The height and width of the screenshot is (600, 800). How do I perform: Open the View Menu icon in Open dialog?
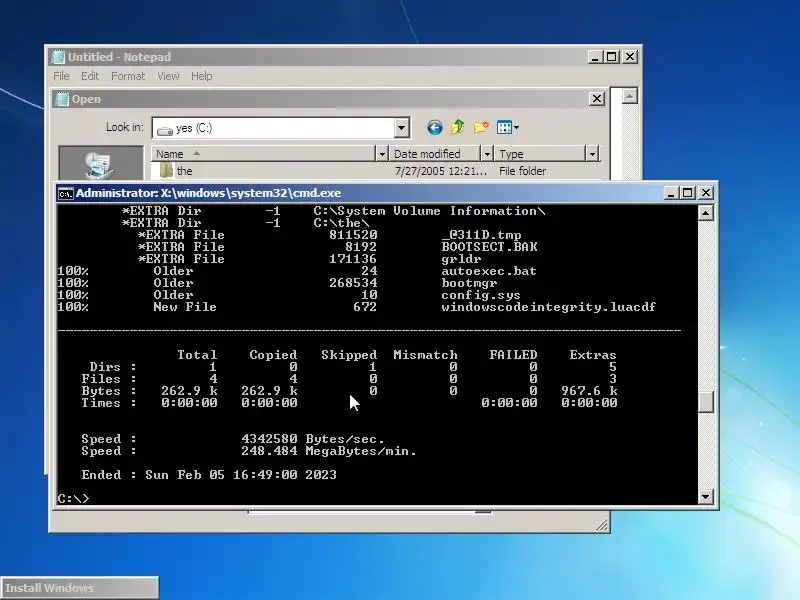508,127
